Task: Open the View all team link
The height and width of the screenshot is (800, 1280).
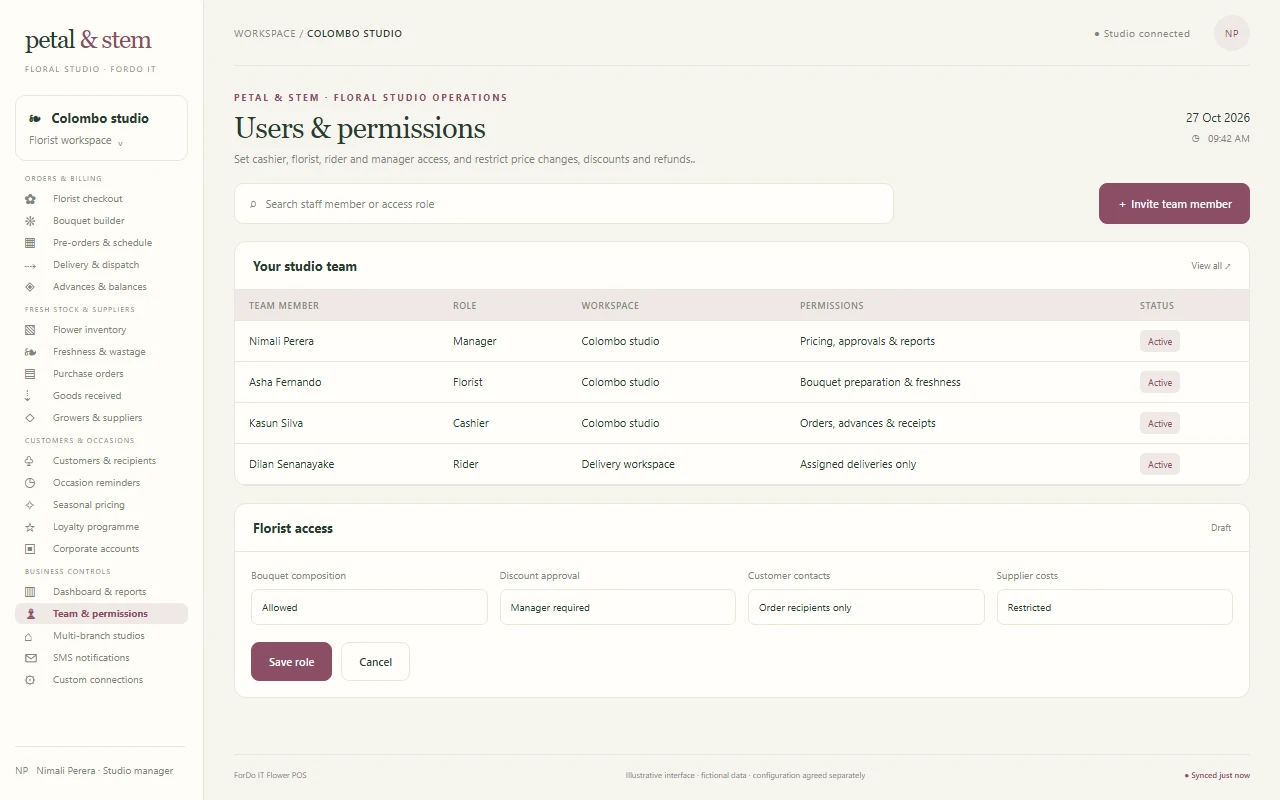Action: tap(1211, 266)
